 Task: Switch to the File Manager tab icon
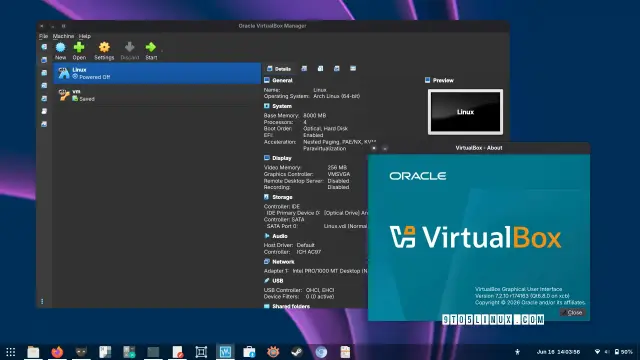(x=353, y=69)
